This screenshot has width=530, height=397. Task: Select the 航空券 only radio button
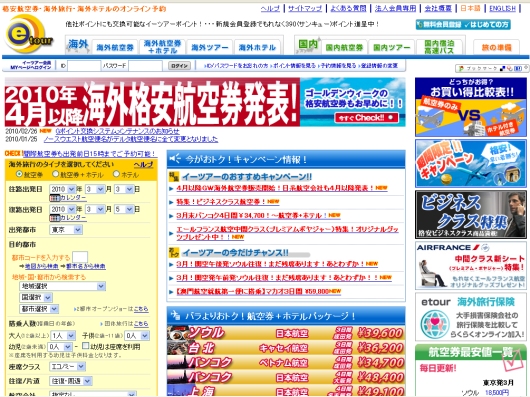click(x=19, y=174)
